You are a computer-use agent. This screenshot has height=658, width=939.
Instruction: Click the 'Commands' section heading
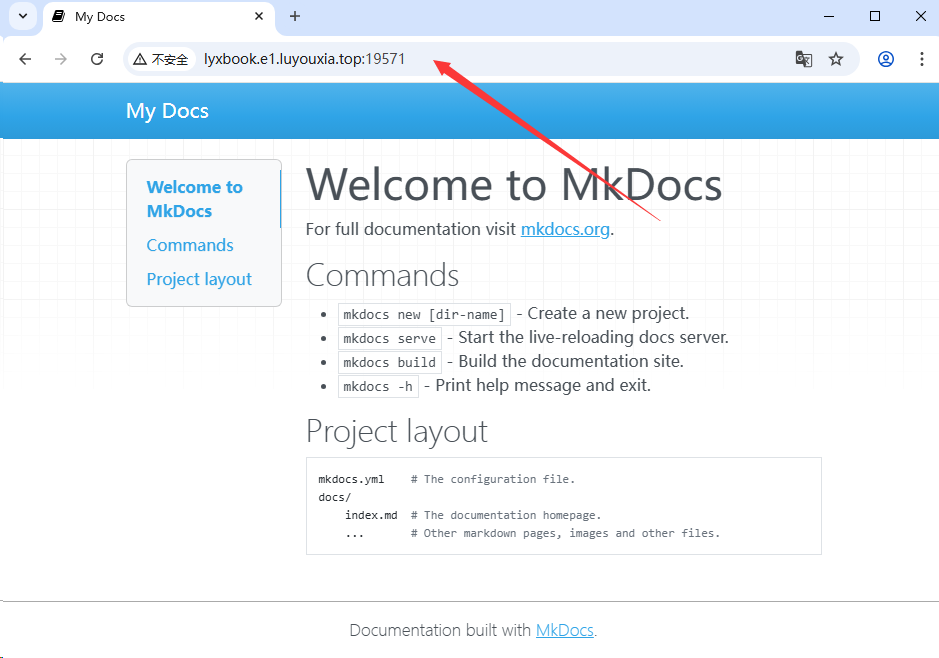(x=382, y=275)
